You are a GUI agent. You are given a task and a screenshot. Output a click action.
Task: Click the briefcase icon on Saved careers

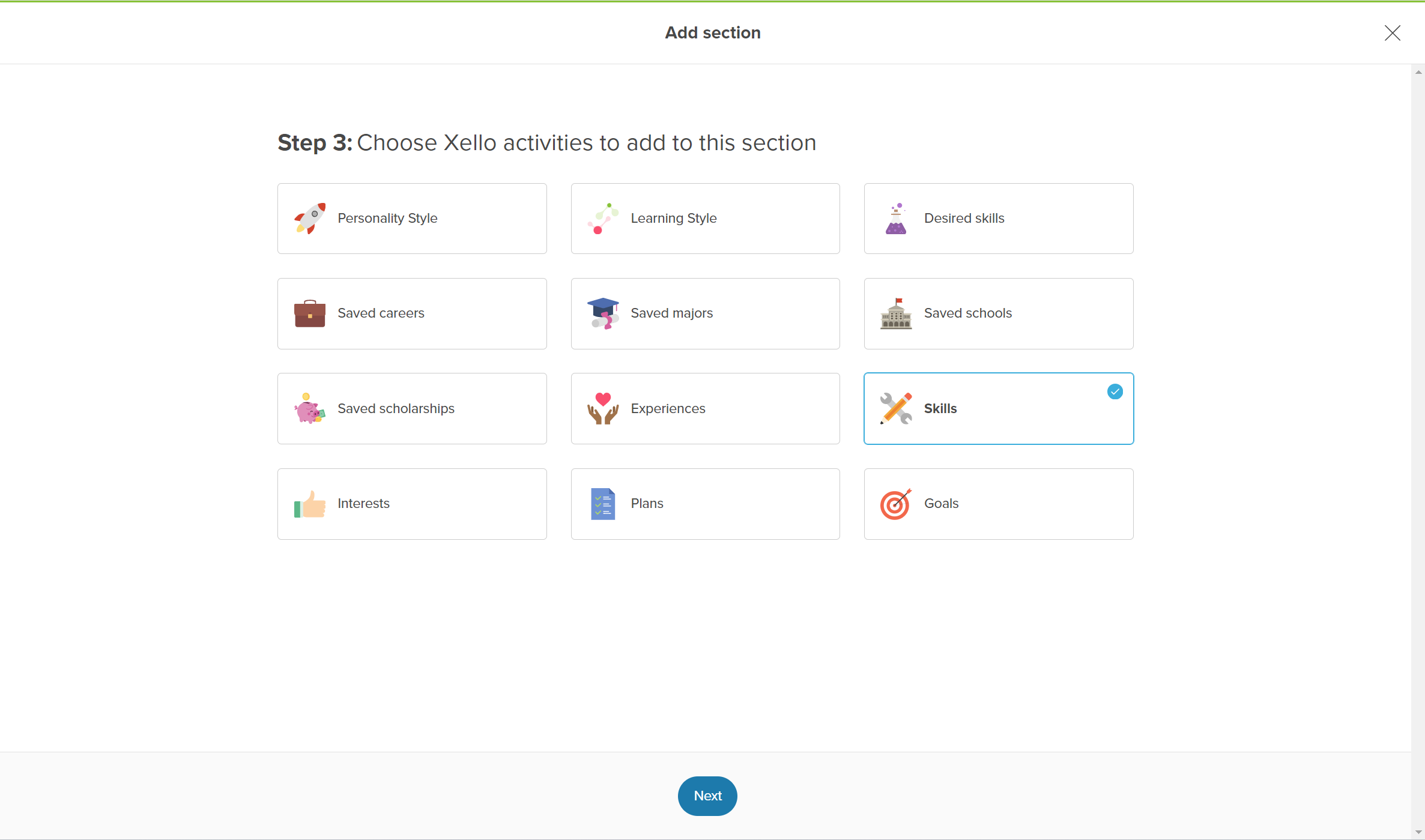tap(309, 313)
